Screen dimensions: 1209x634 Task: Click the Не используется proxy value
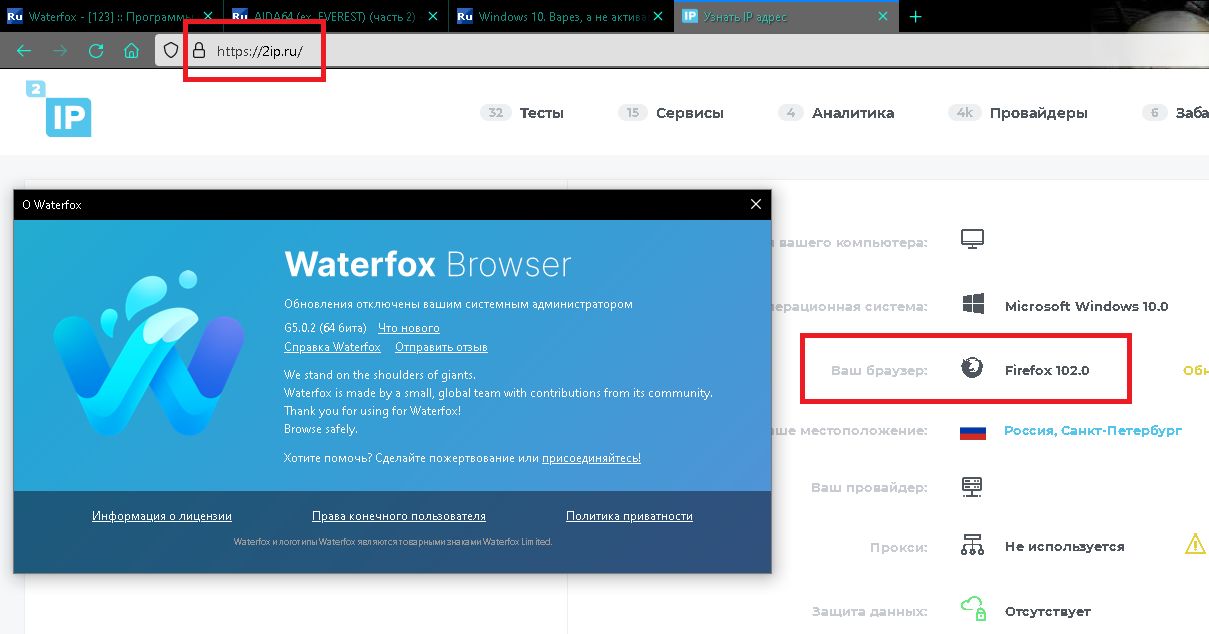pyautogui.click(x=1064, y=547)
